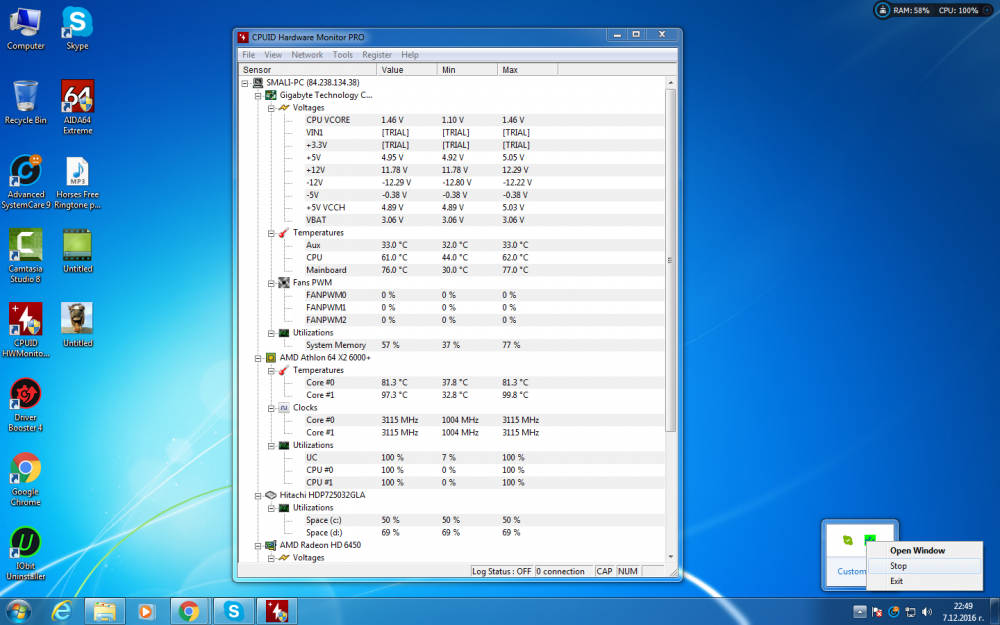Open the Network menu
Screen dimensions: 1000x625
point(307,55)
